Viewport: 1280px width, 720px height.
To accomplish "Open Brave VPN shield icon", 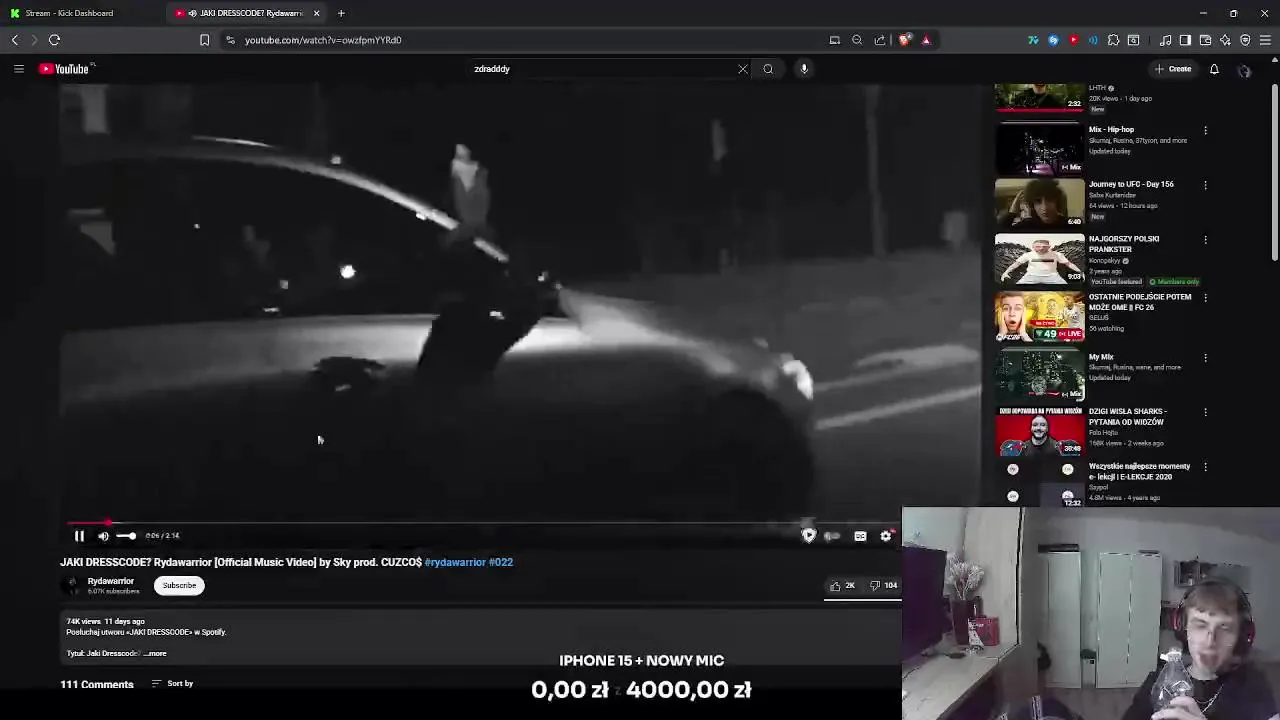I will coord(1245,40).
